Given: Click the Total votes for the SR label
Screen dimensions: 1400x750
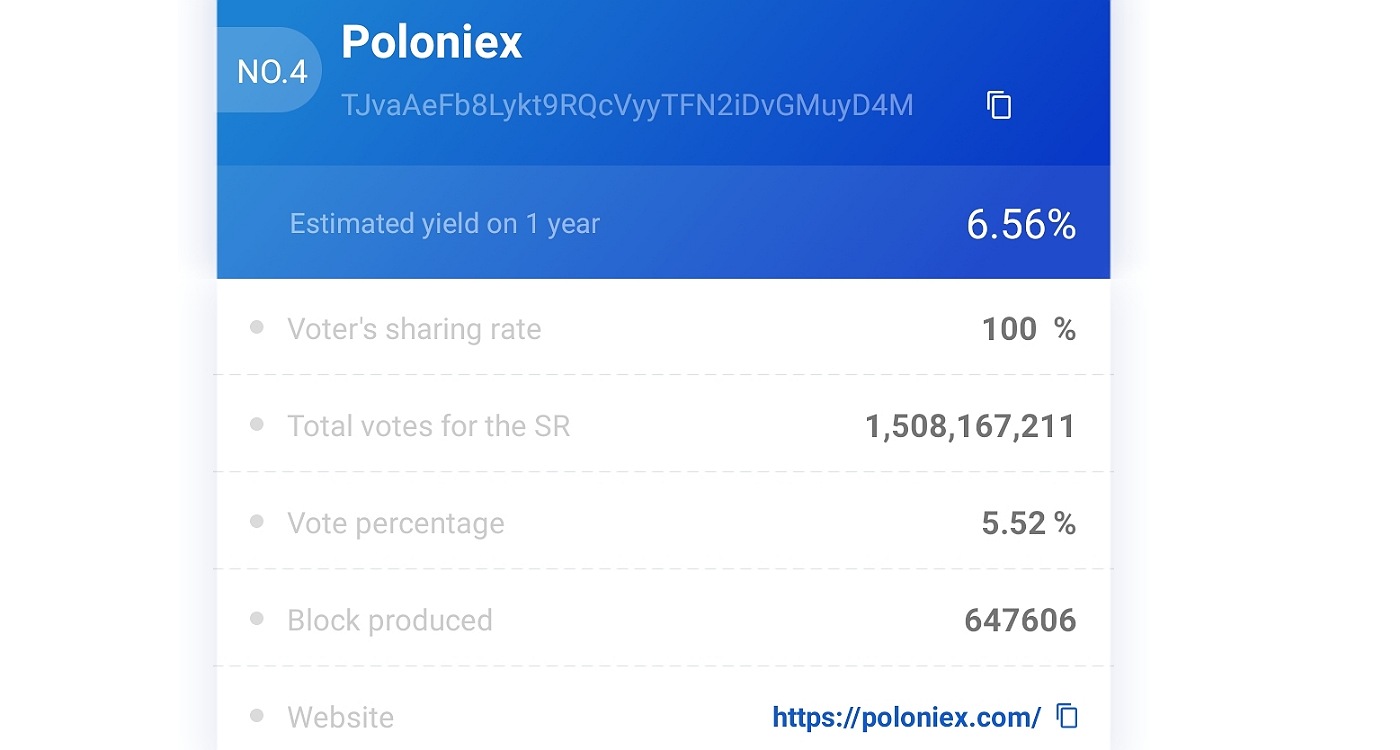Looking at the screenshot, I should [429, 426].
